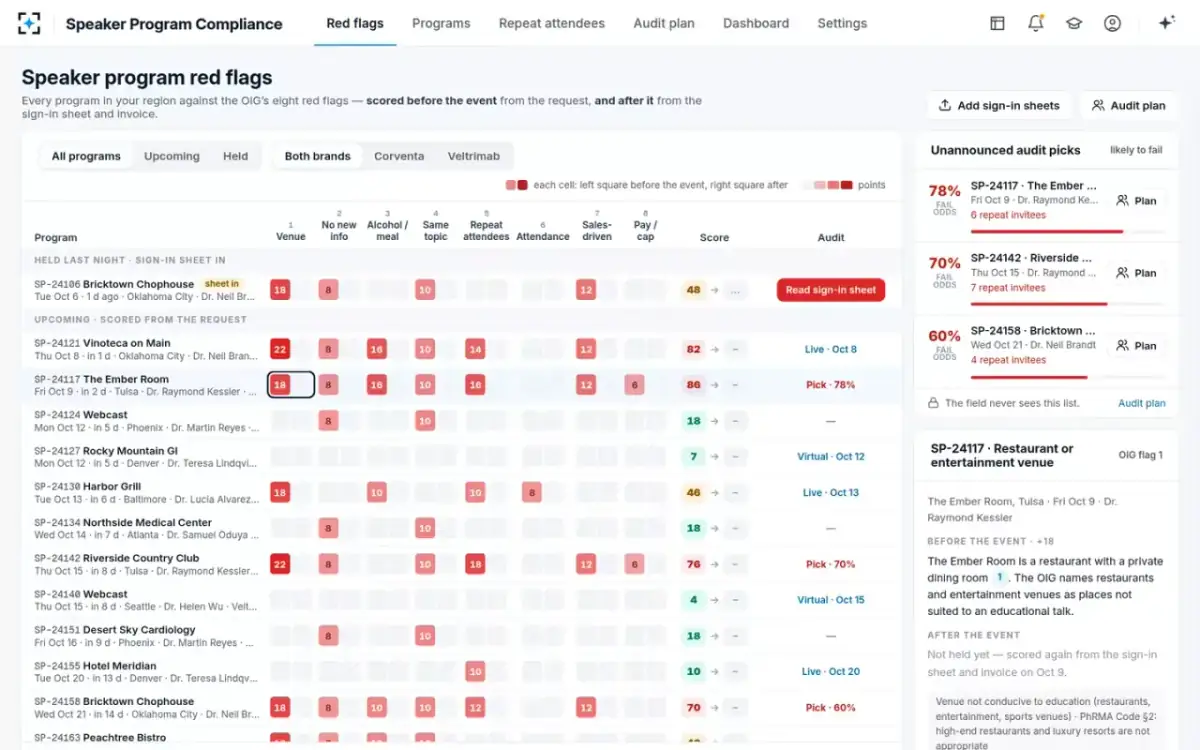Plan audit for SP-24117 The Ember pick
The height and width of the screenshot is (750, 1200).
[x=1136, y=200]
